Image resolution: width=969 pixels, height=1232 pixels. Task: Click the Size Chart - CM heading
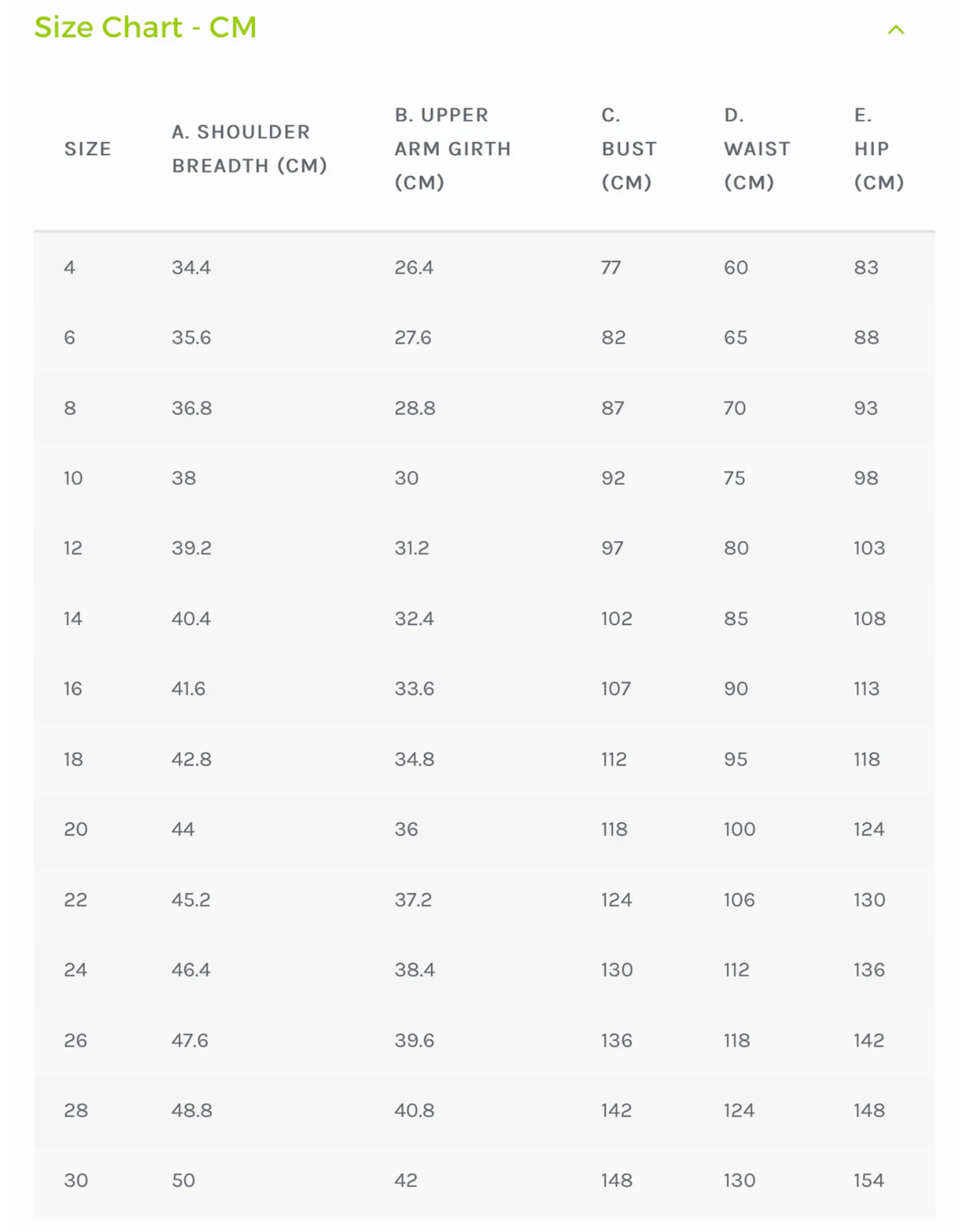[x=145, y=27]
